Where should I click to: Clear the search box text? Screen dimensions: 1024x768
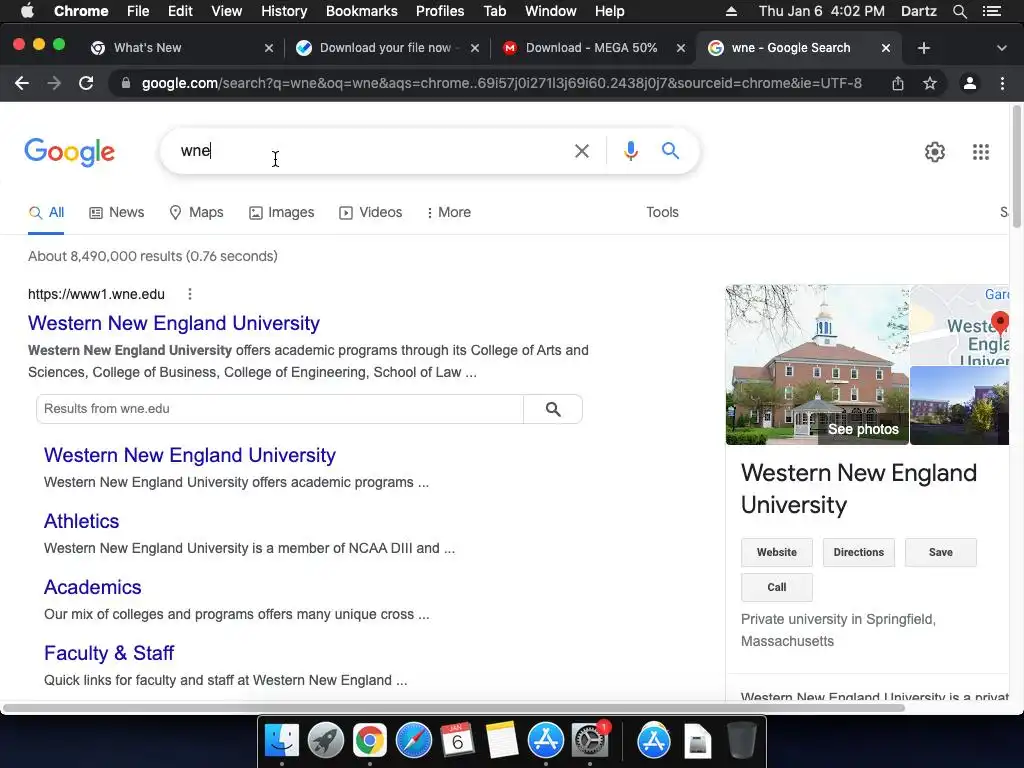[581, 151]
